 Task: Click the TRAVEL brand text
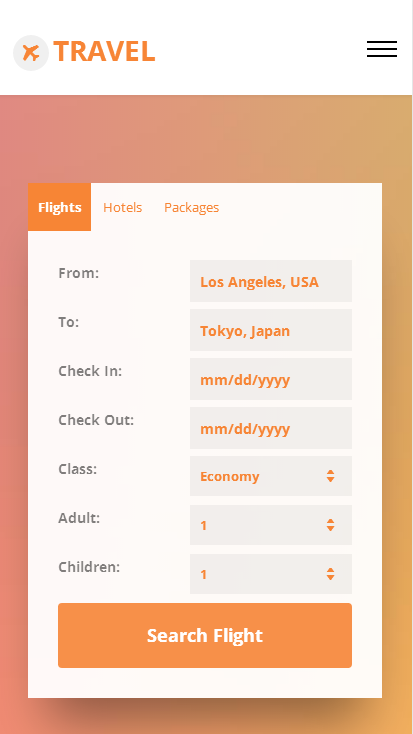click(x=104, y=51)
